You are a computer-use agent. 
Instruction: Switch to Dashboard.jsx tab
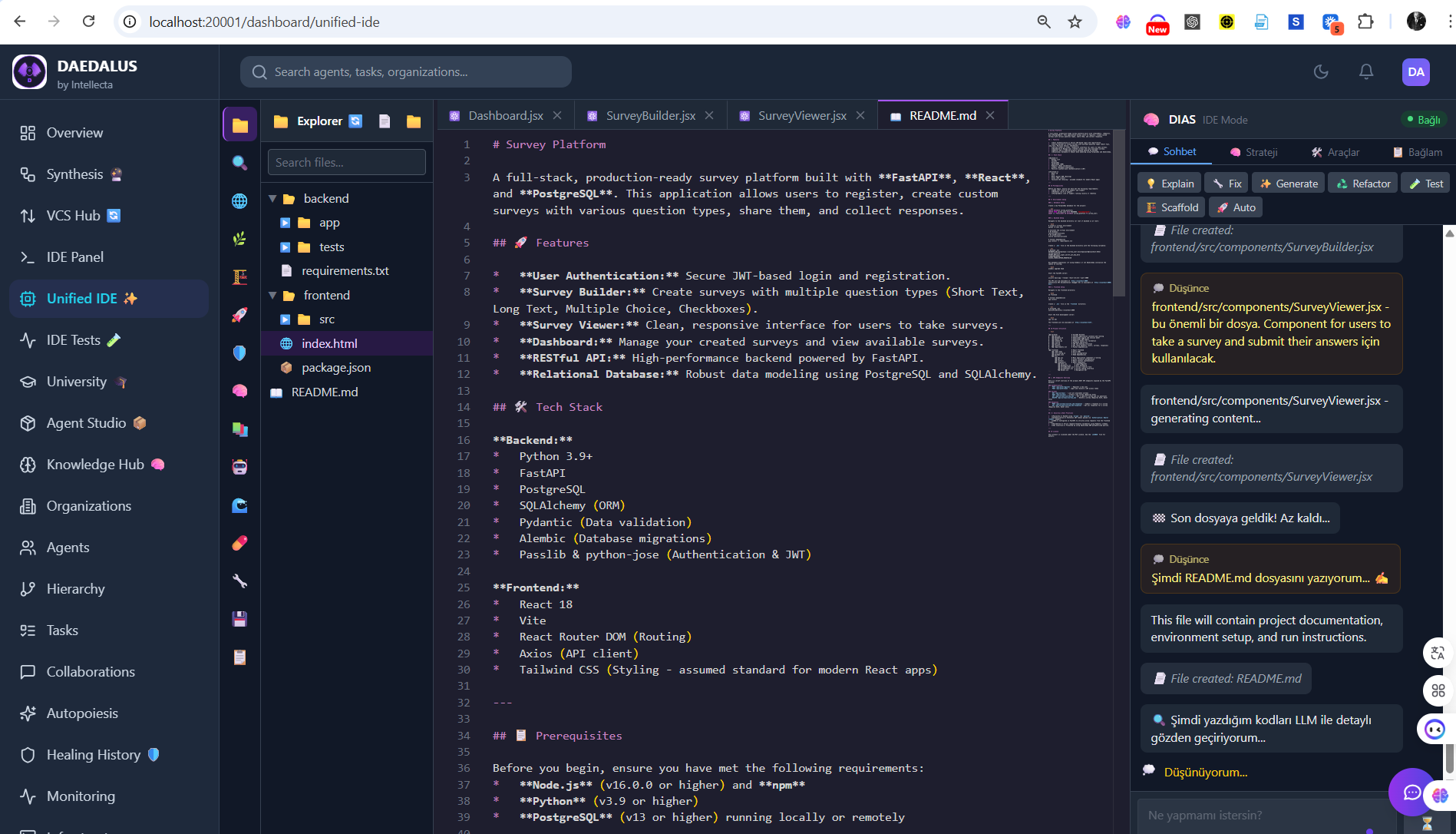click(505, 115)
